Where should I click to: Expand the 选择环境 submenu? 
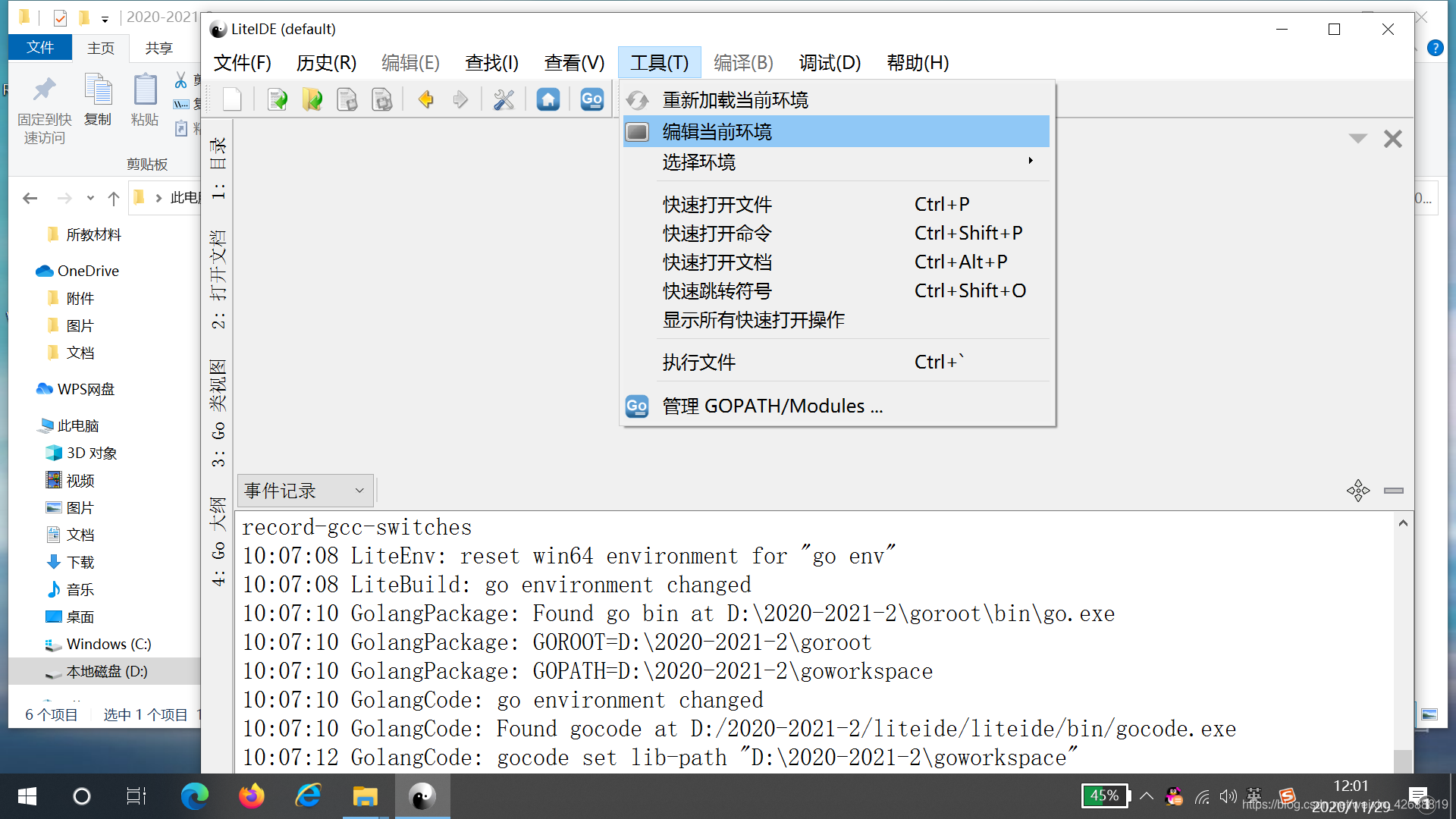tap(836, 162)
